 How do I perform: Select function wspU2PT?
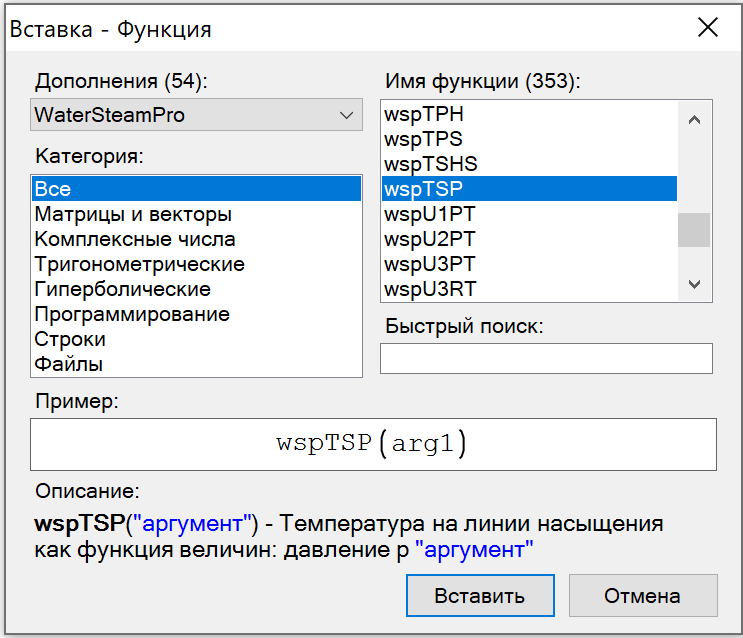[x=430, y=239]
